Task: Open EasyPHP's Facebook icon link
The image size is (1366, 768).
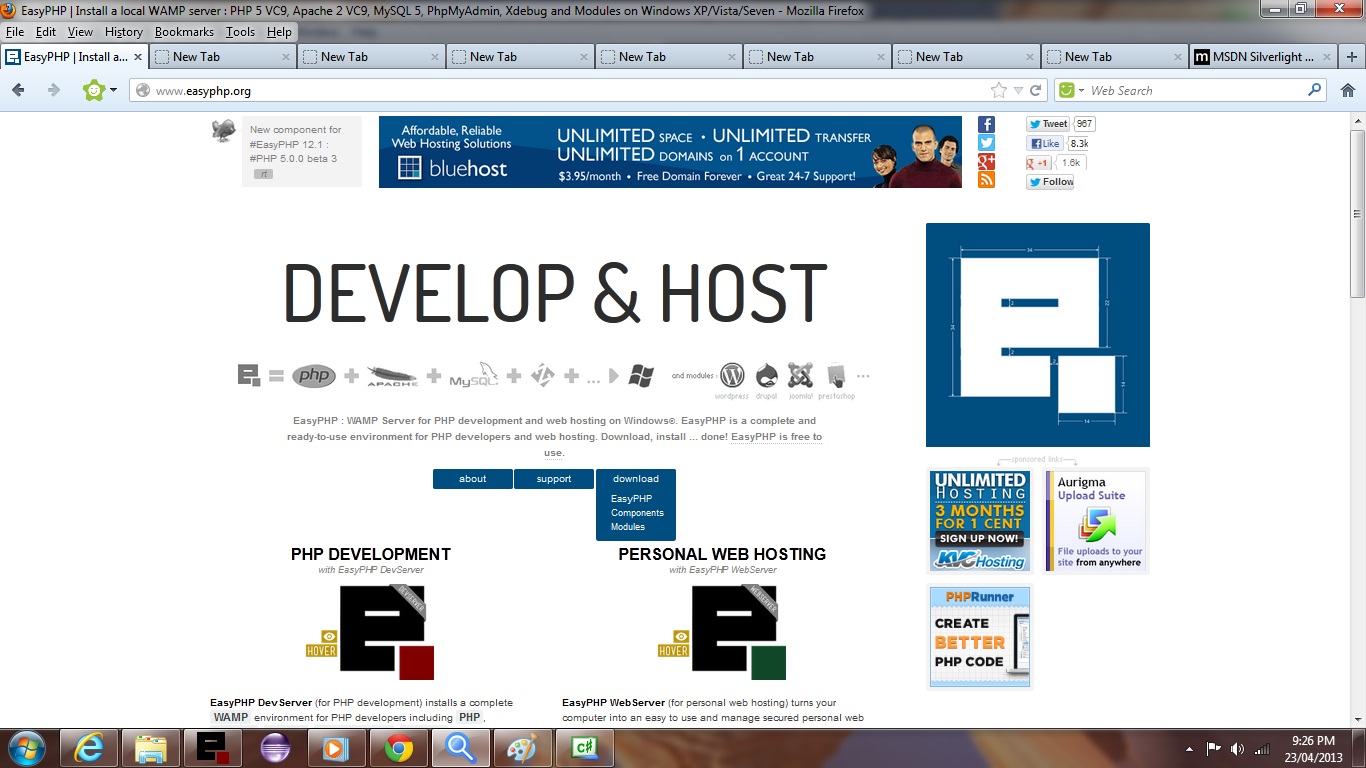Action: 986,124
